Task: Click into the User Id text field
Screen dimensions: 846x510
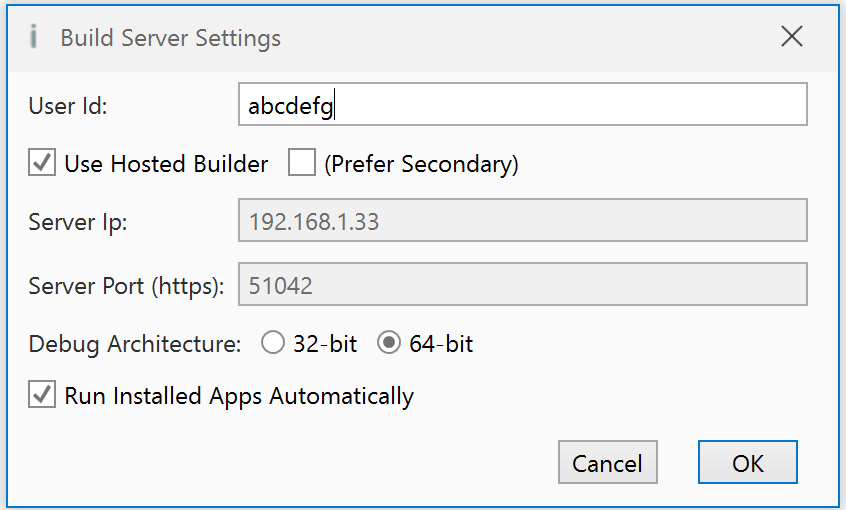Action: coord(522,105)
